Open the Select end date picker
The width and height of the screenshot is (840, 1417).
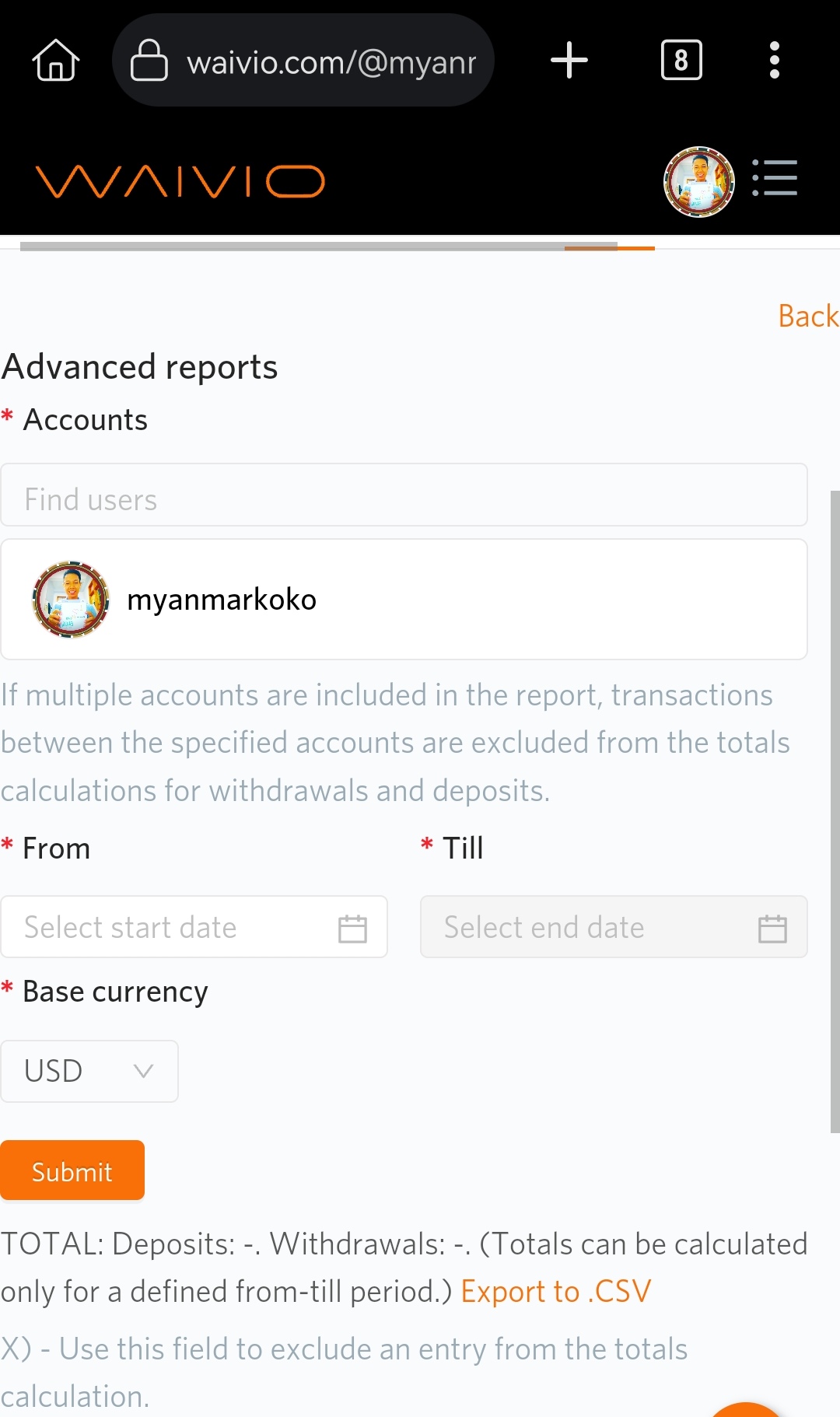(583, 927)
